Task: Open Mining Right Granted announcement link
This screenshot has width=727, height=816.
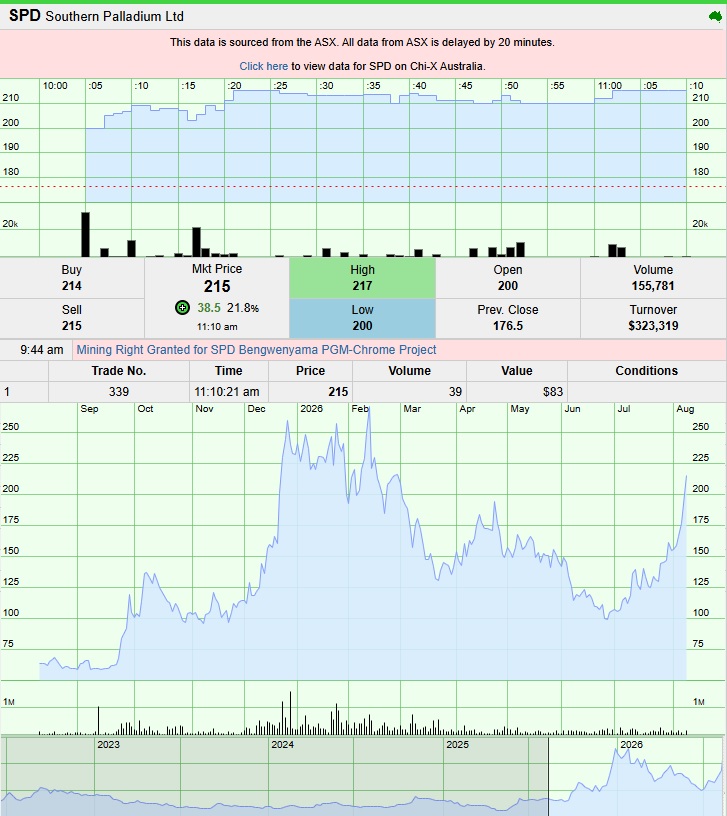Action: click(256, 350)
